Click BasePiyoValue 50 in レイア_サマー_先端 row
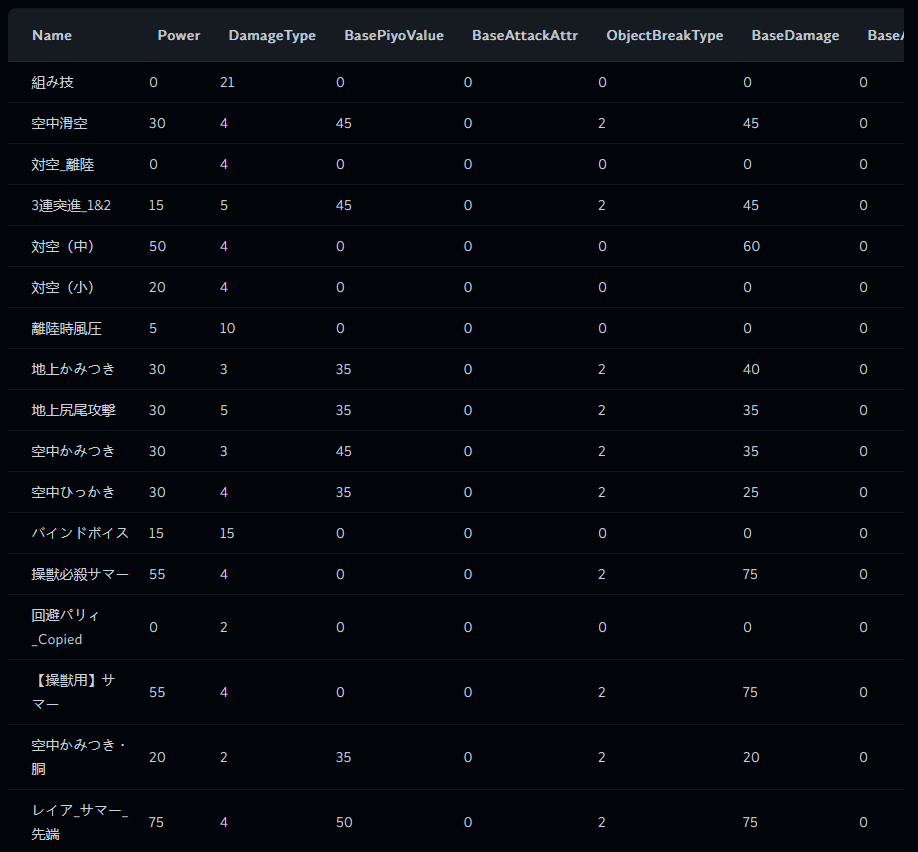Image resolution: width=918 pixels, height=852 pixels. tap(344, 822)
